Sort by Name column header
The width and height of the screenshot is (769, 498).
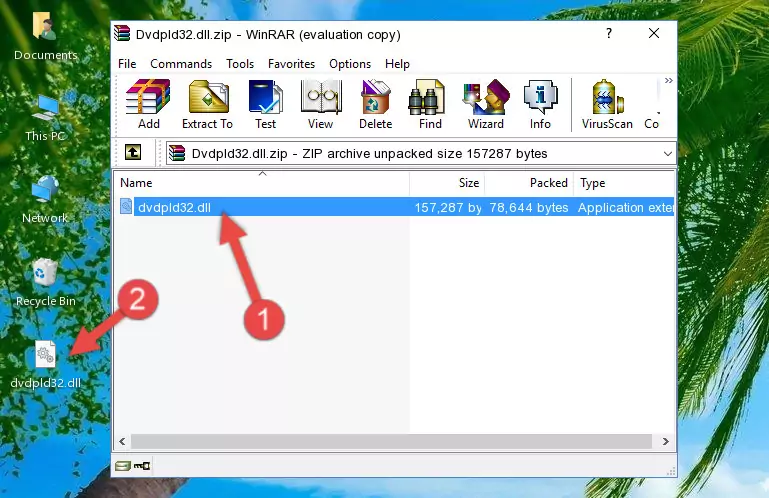262,183
